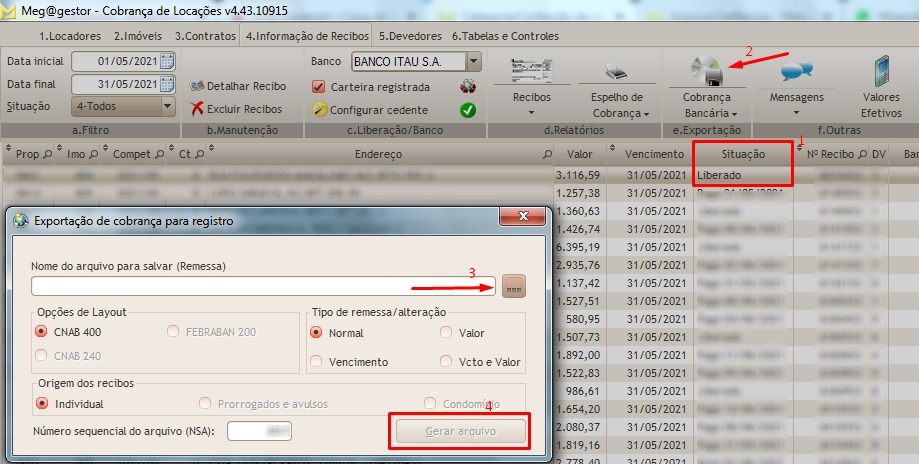
Task: Click the Recibos report icon
Action: (531, 71)
